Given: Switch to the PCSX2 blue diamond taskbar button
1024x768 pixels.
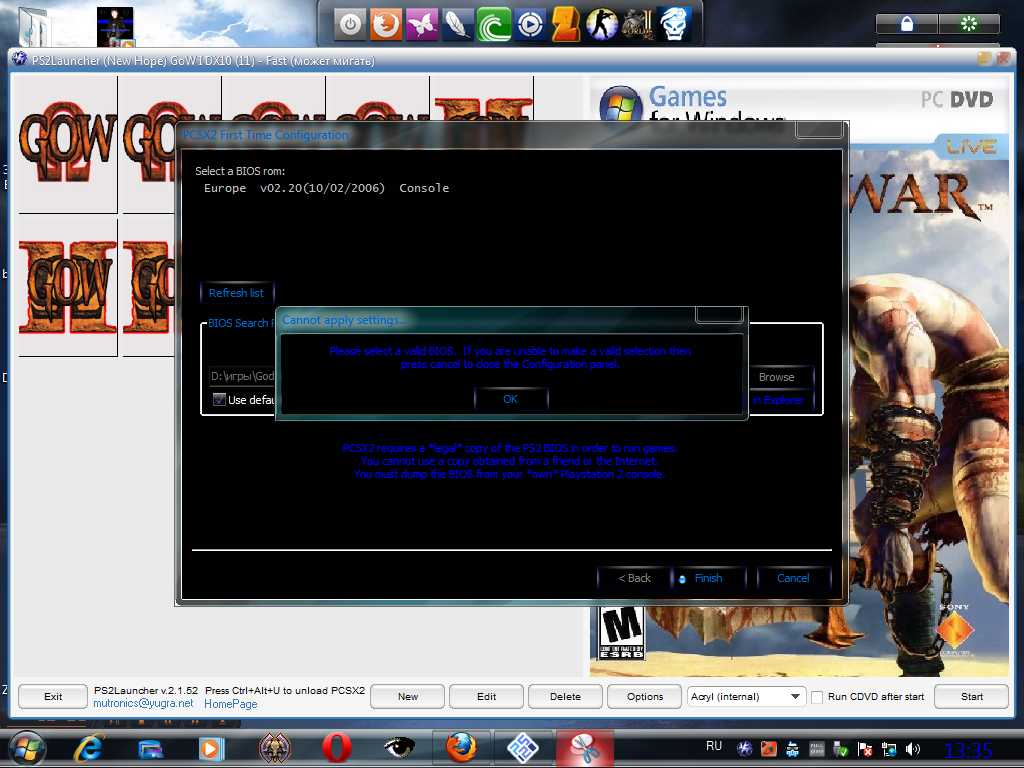Looking at the screenshot, I should tap(522, 748).
